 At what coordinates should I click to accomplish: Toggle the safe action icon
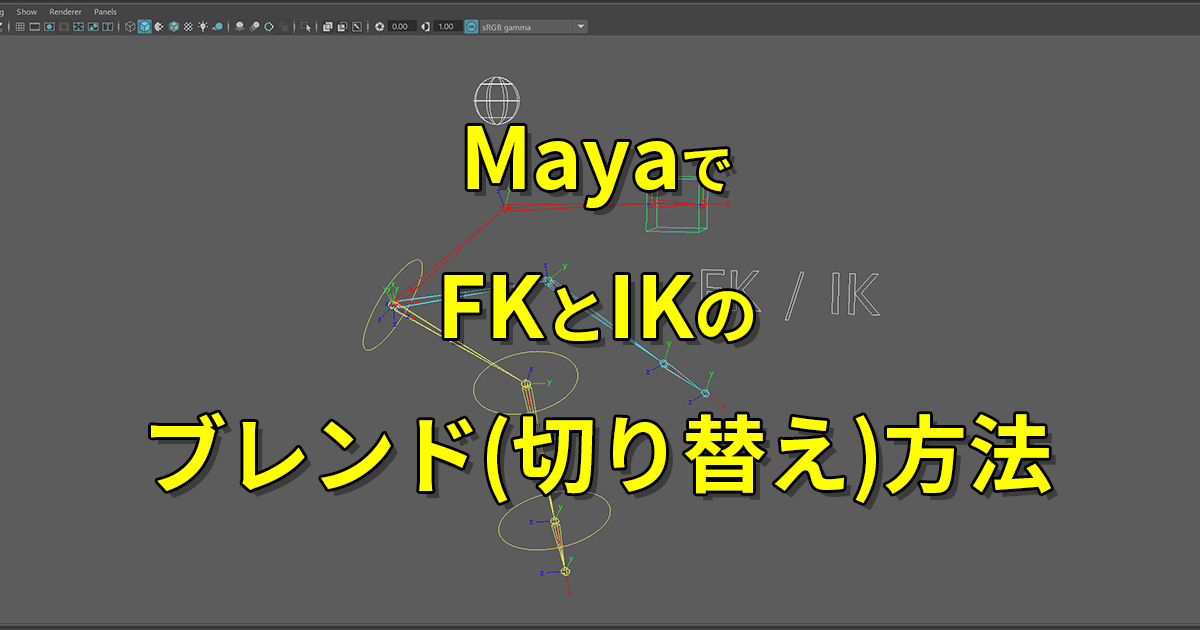(x=93, y=26)
